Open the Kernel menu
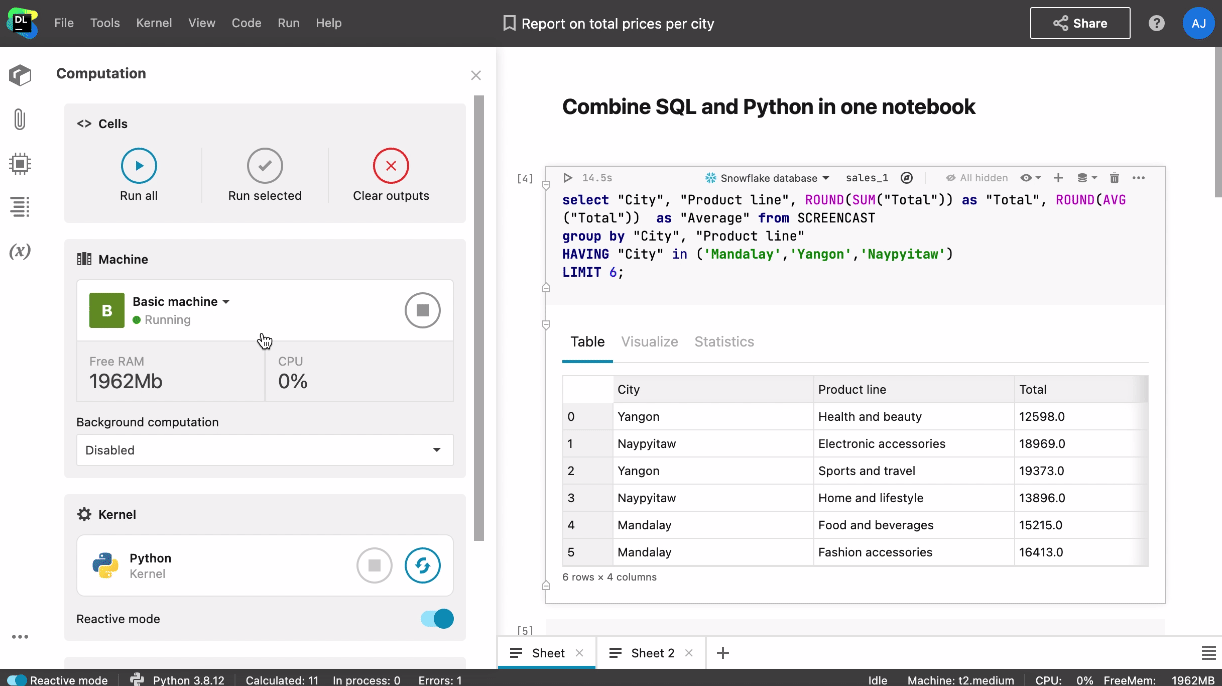This screenshot has height=686, width=1222. click(x=153, y=23)
